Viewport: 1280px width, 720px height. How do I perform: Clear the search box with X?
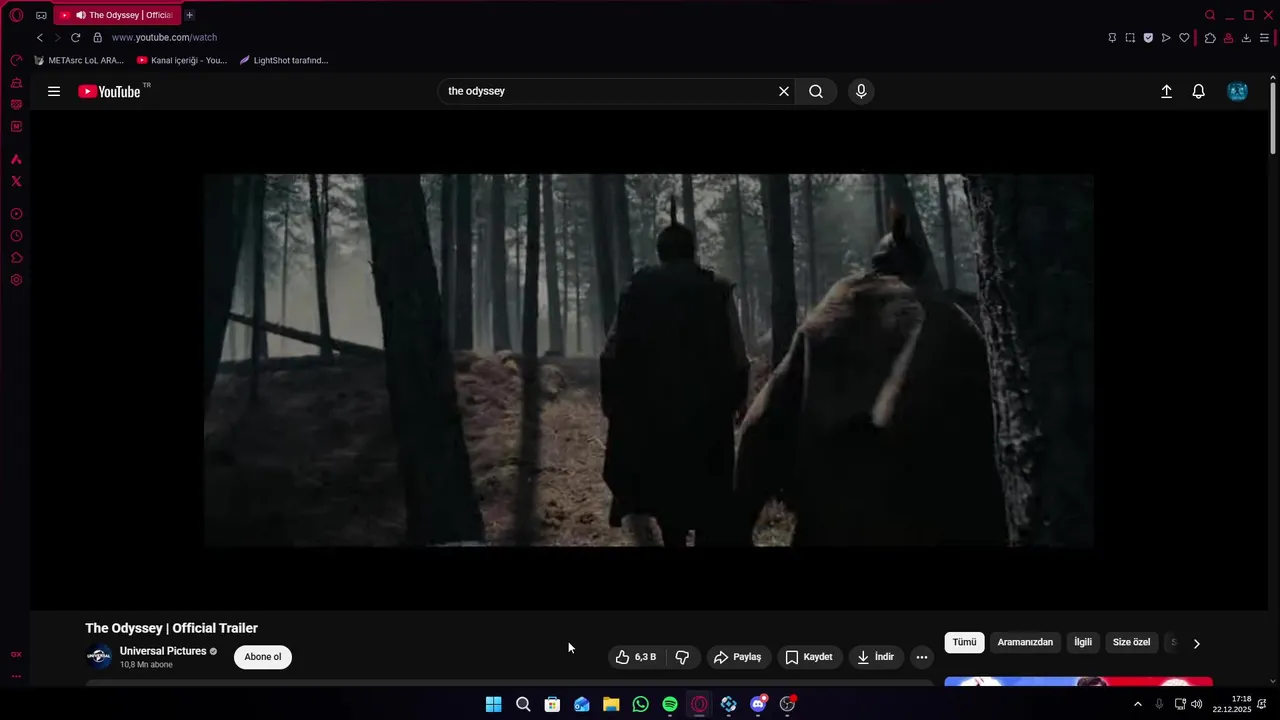[x=784, y=91]
